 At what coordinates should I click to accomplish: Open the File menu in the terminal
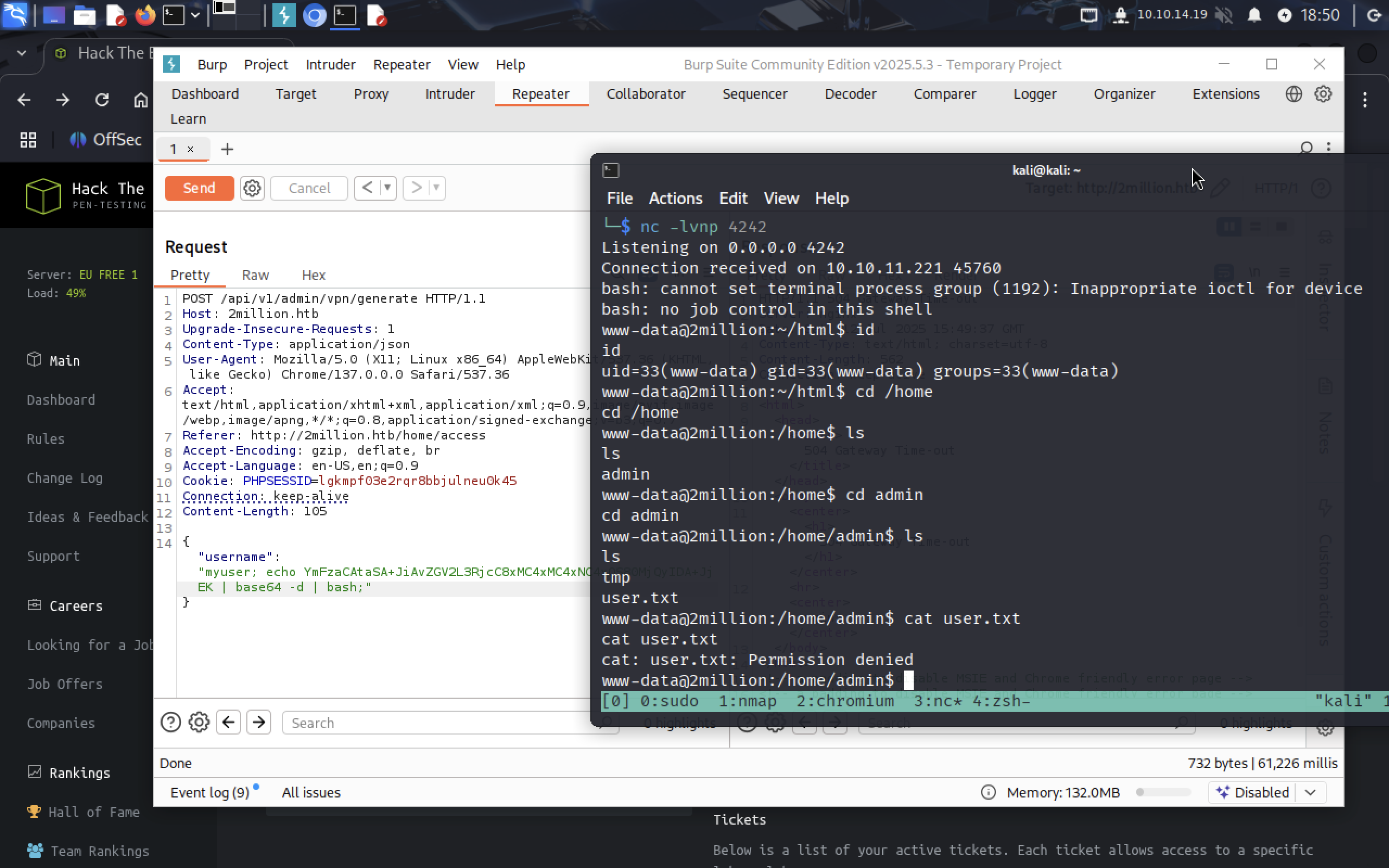click(x=619, y=198)
